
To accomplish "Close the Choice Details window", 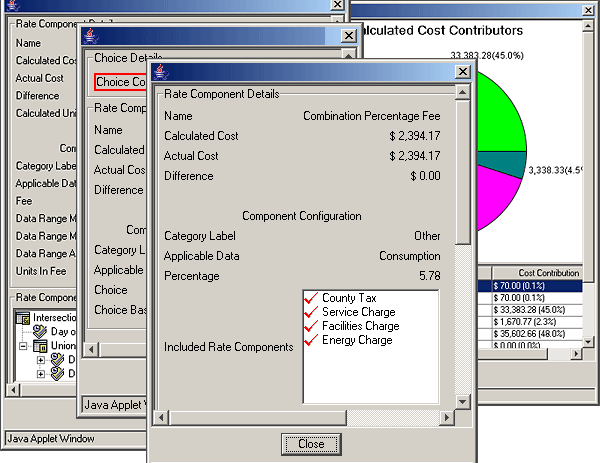I will [348, 35].
